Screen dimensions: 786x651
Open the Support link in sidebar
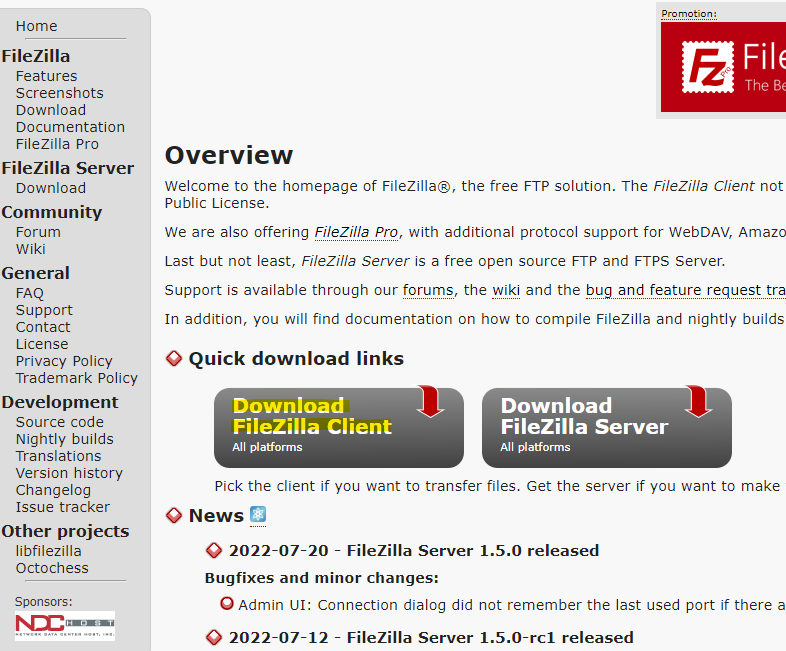[44, 310]
